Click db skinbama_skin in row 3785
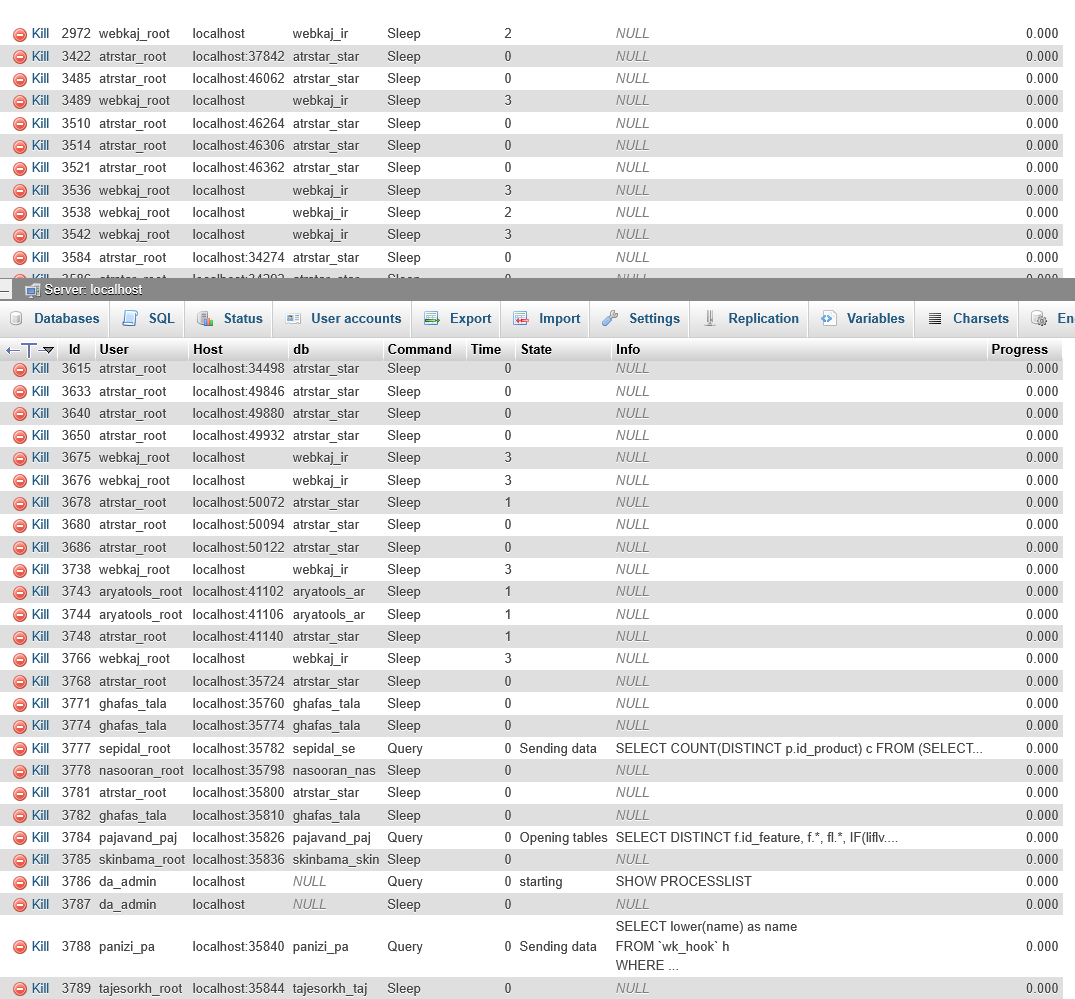Image resolution: width=1075 pixels, height=999 pixels. point(336,859)
